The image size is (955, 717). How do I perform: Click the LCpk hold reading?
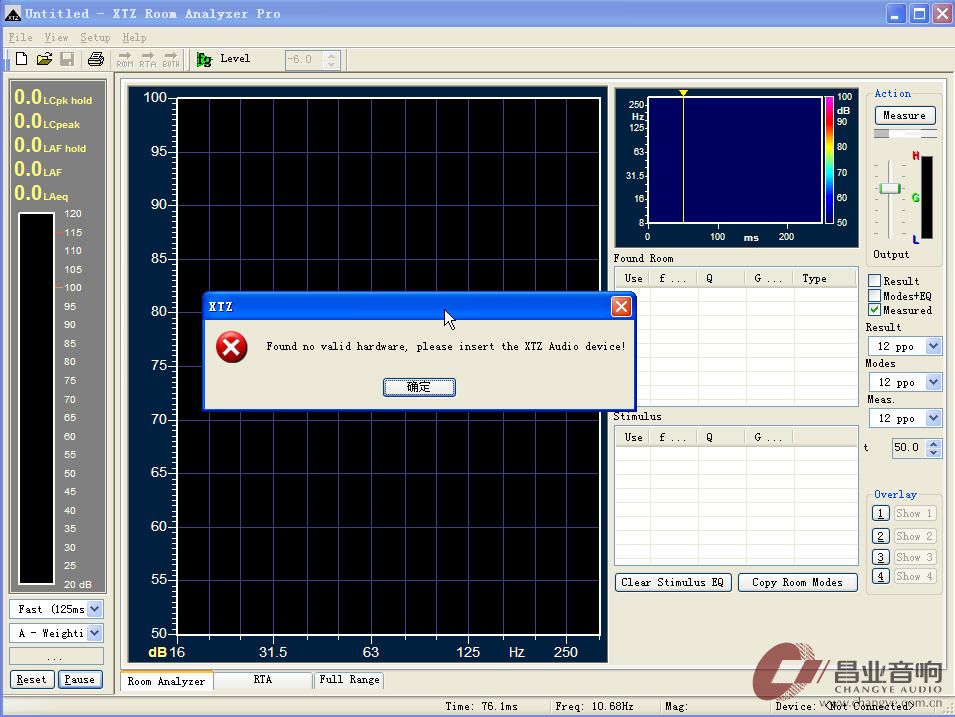point(53,97)
